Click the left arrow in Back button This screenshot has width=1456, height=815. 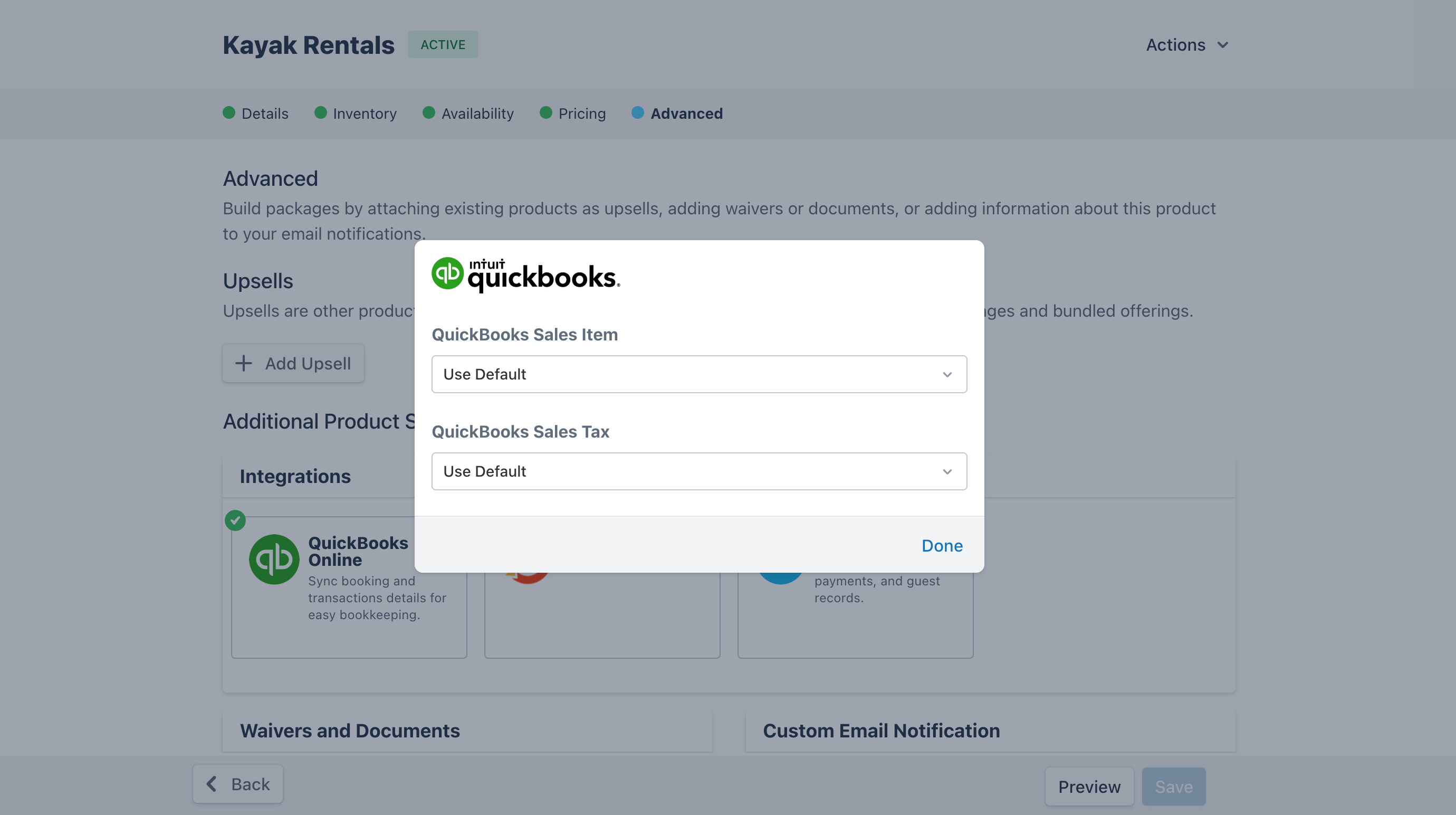[x=212, y=783]
